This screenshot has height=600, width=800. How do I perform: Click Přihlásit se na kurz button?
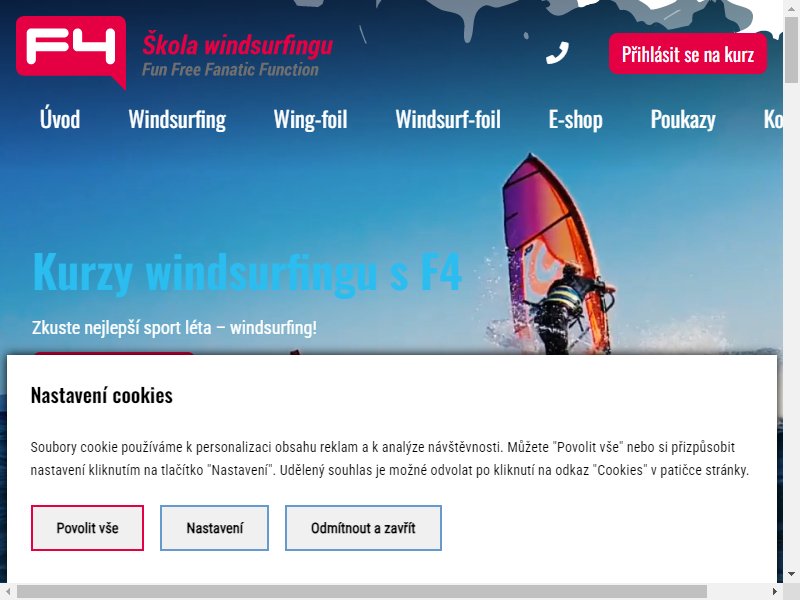pos(688,54)
